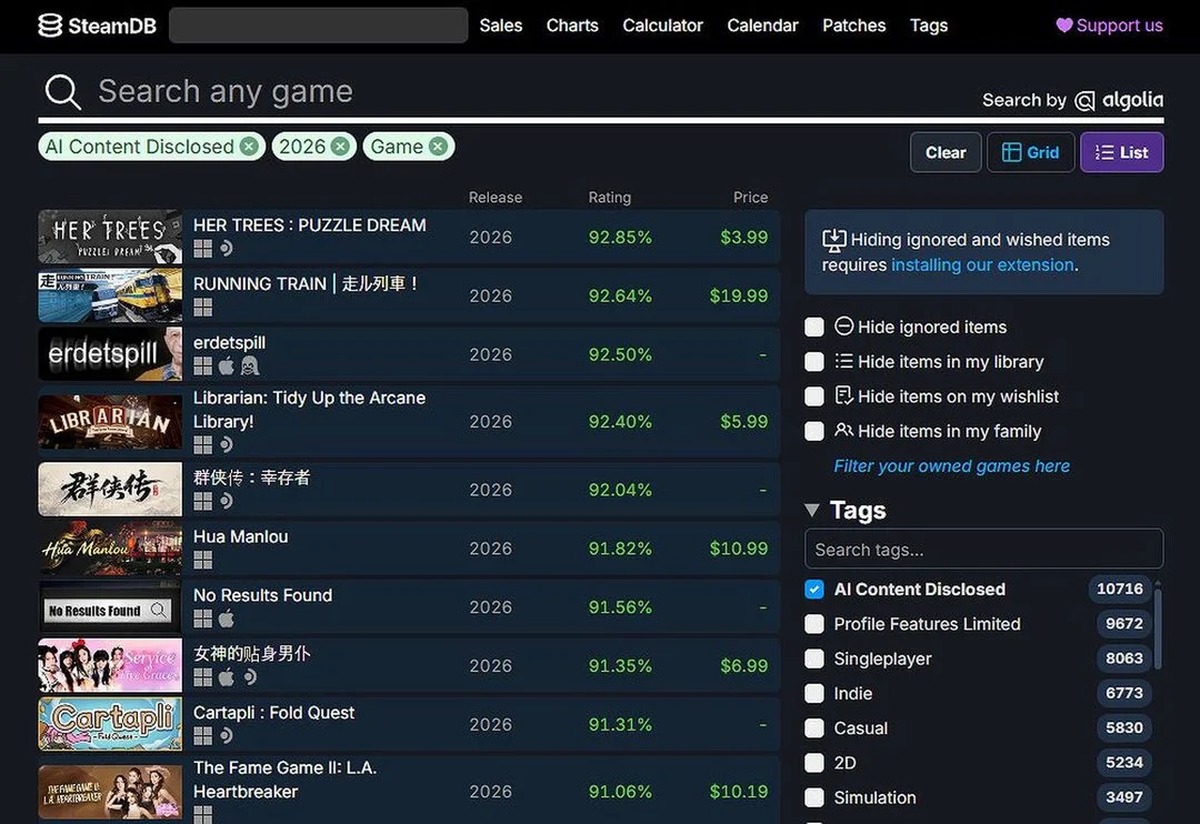Check the Casual tag checkbox
Viewport: 1200px width, 824px height.
point(815,728)
